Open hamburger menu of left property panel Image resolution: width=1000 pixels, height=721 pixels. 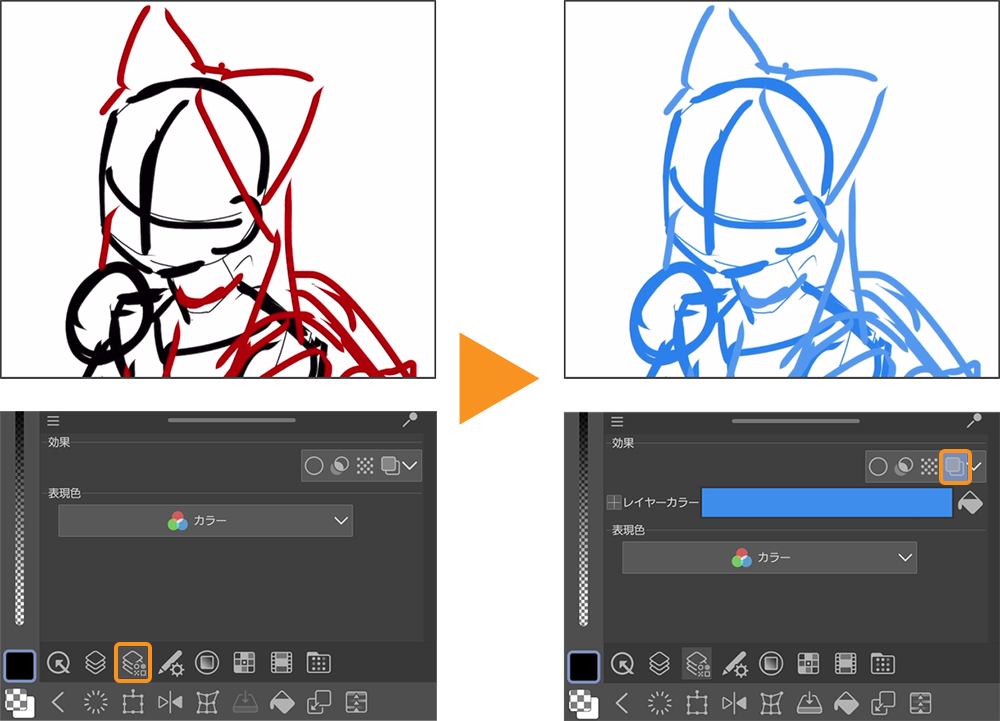click(x=53, y=421)
